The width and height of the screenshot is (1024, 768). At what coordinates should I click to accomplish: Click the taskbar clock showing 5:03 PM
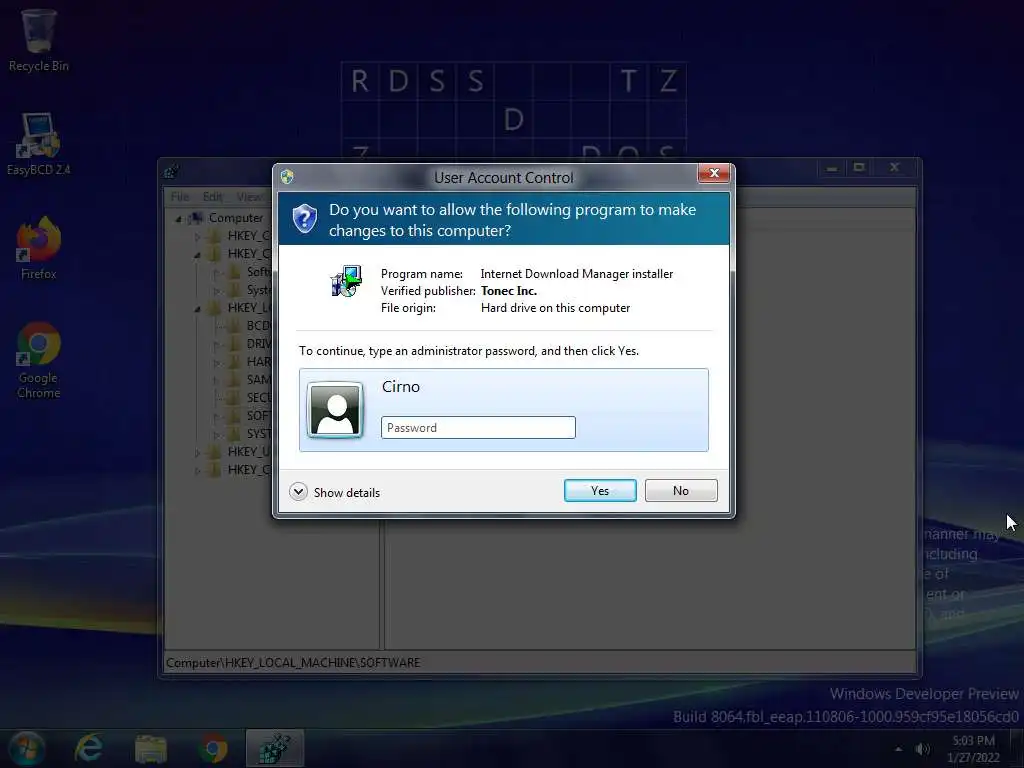tap(973, 749)
